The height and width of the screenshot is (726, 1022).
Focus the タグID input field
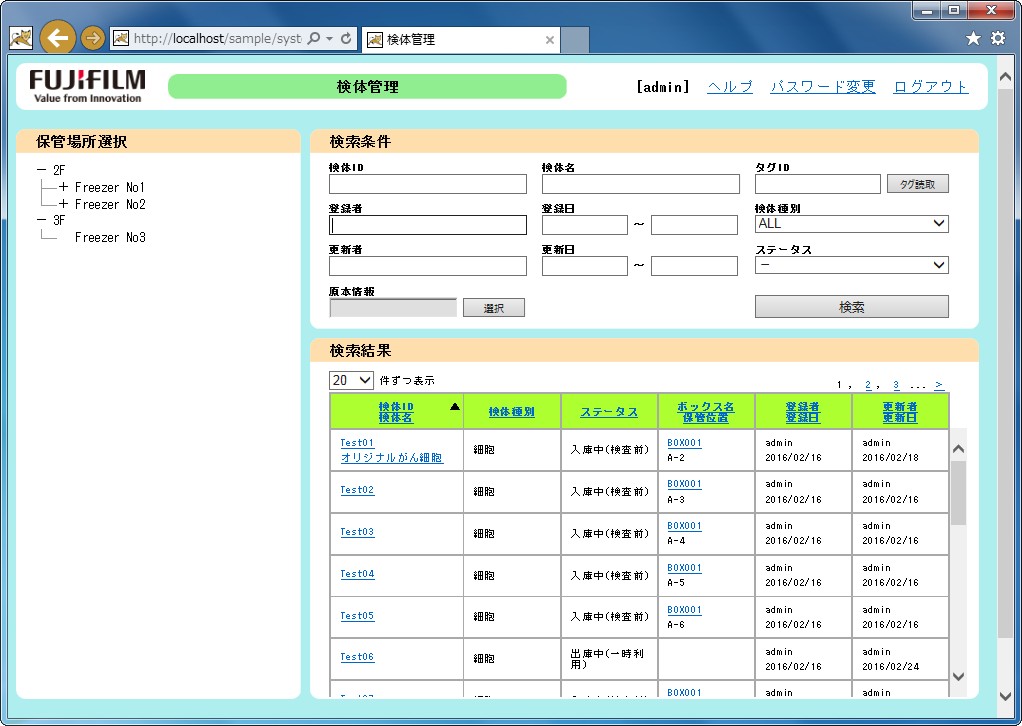coord(817,184)
